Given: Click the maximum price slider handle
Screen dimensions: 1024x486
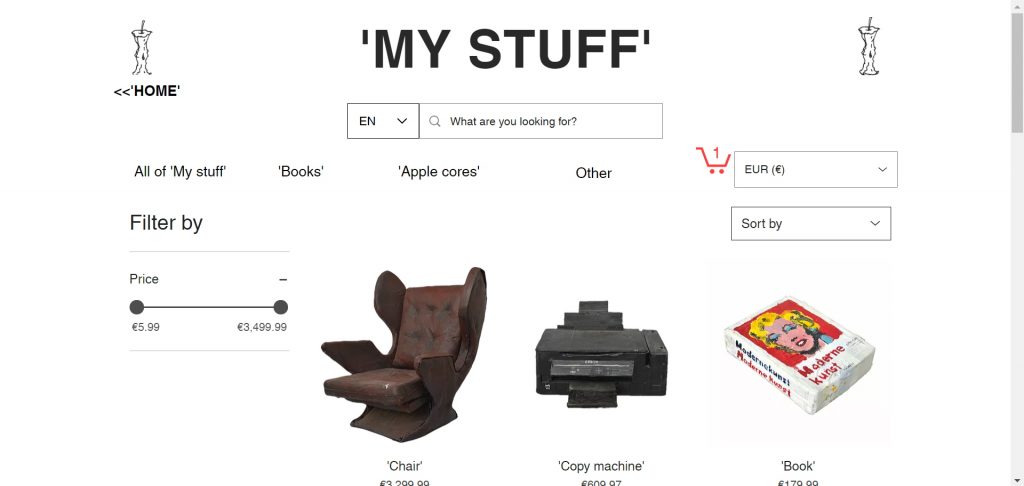Looking at the screenshot, I should click(x=281, y=307).
